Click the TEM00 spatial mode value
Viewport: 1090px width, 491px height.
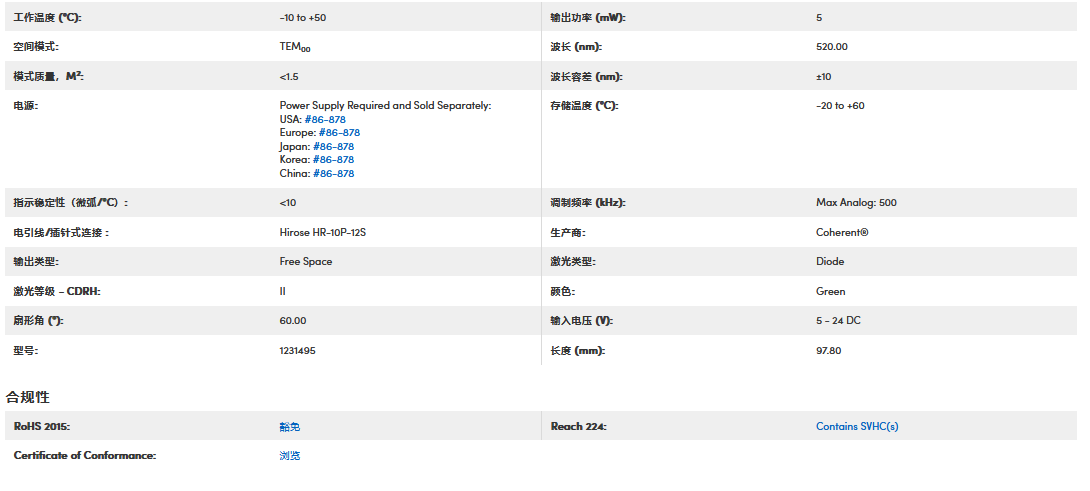[x=295, y=47]
